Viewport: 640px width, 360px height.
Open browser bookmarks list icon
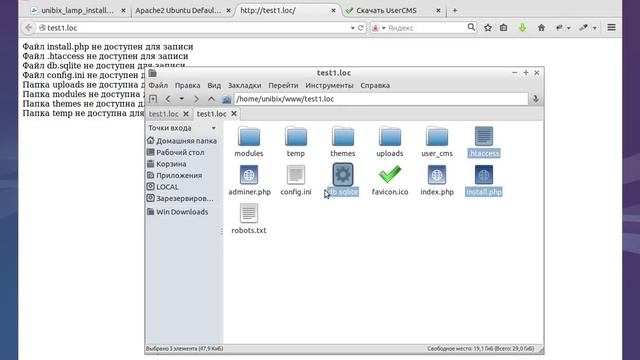tap(504, 28)
